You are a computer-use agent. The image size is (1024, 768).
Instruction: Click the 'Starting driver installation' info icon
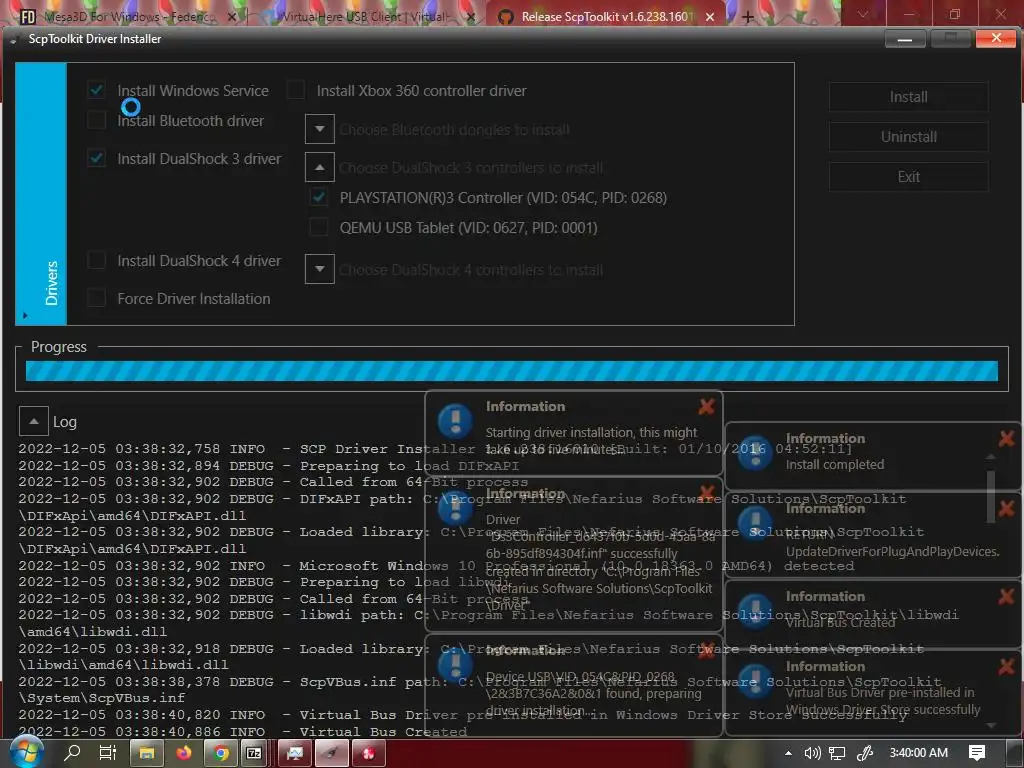point(455,421)
